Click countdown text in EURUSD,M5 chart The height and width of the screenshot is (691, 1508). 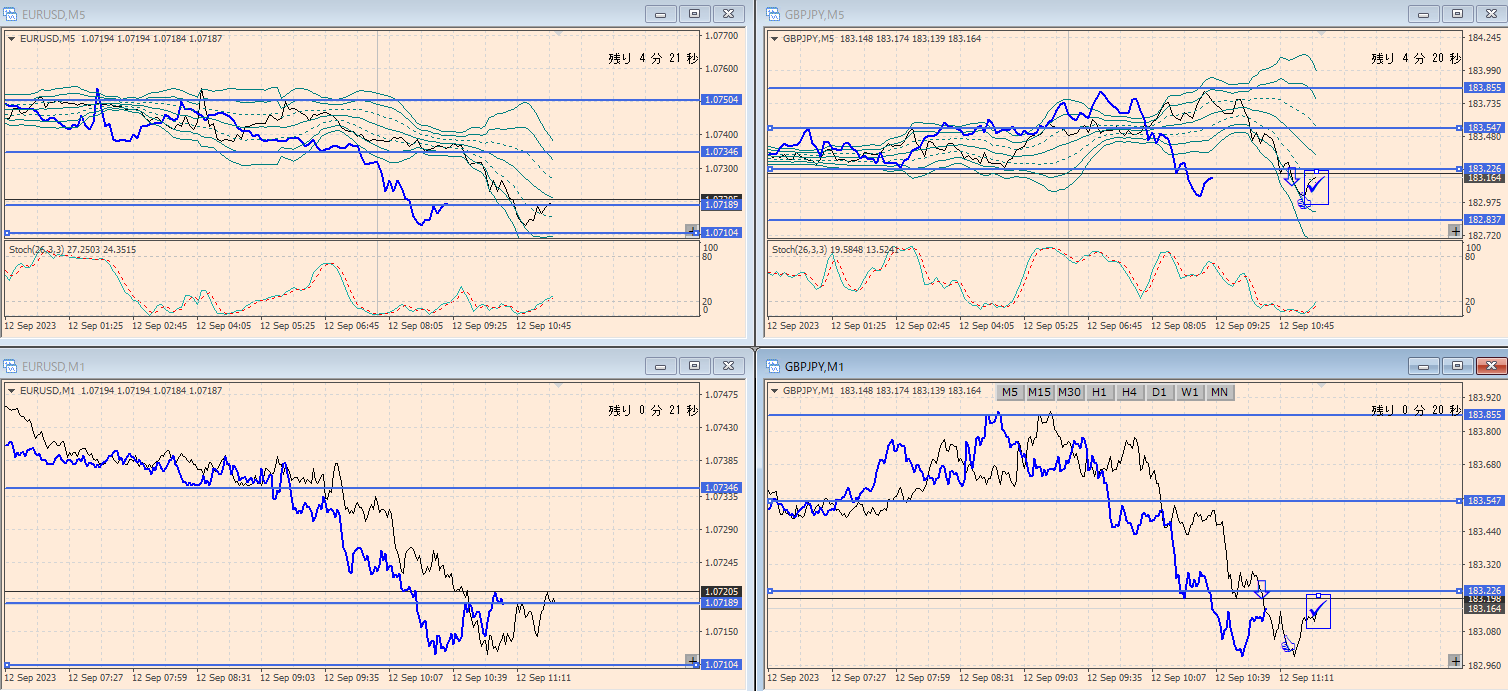pos(653,59)
